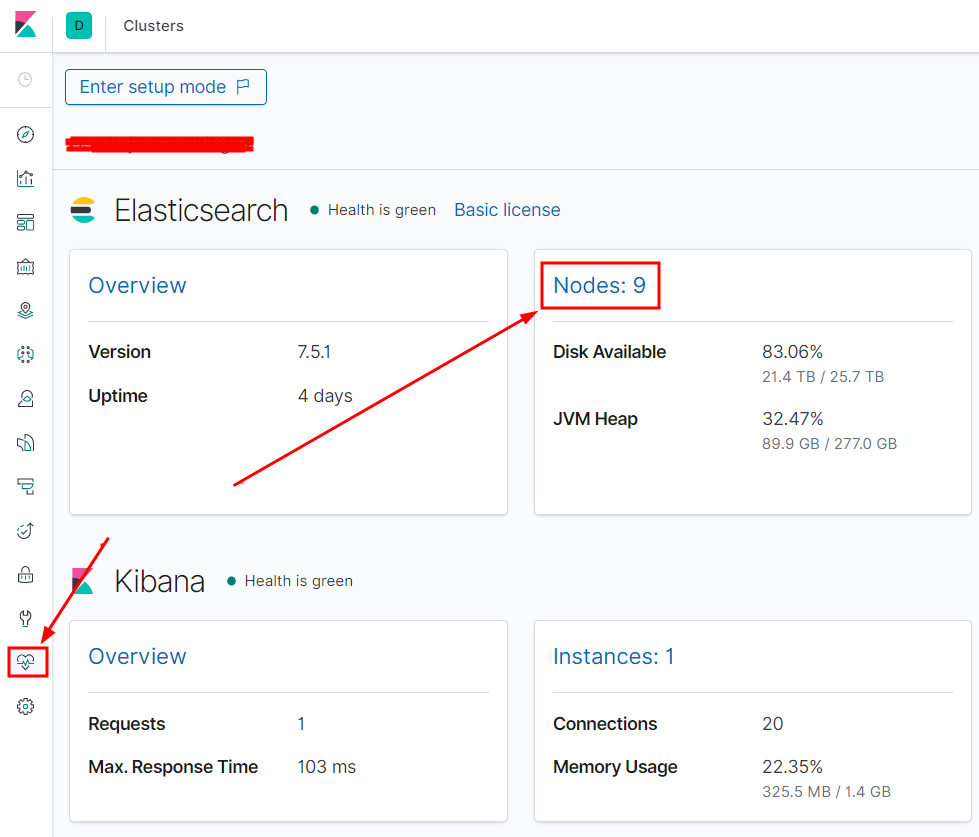Open Stack Monitoring heartbeat icon
This screenshot has width=979, height=837.
click(x=26, y=662)
